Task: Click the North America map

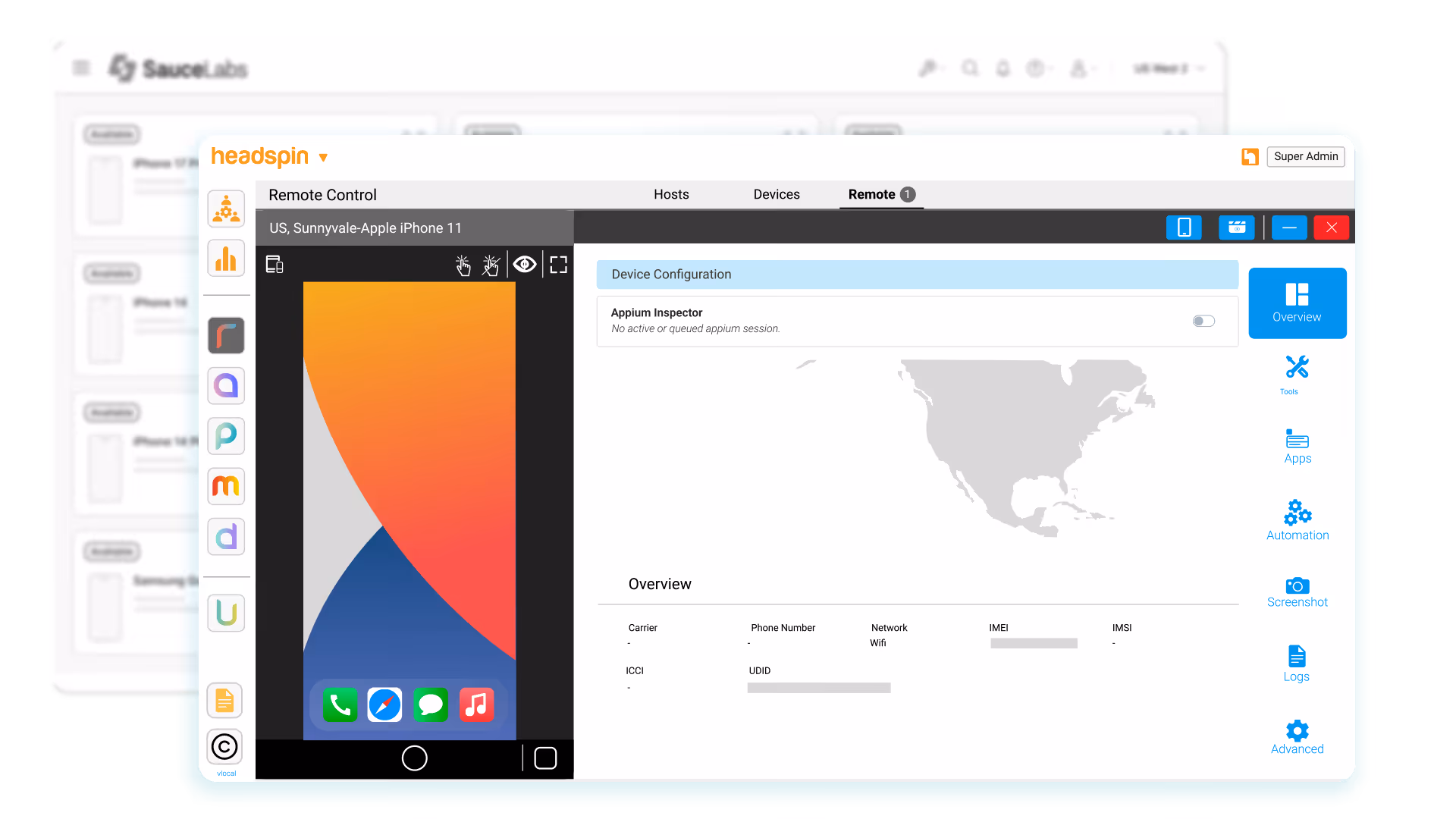Action: click(x=1025, y=447)
